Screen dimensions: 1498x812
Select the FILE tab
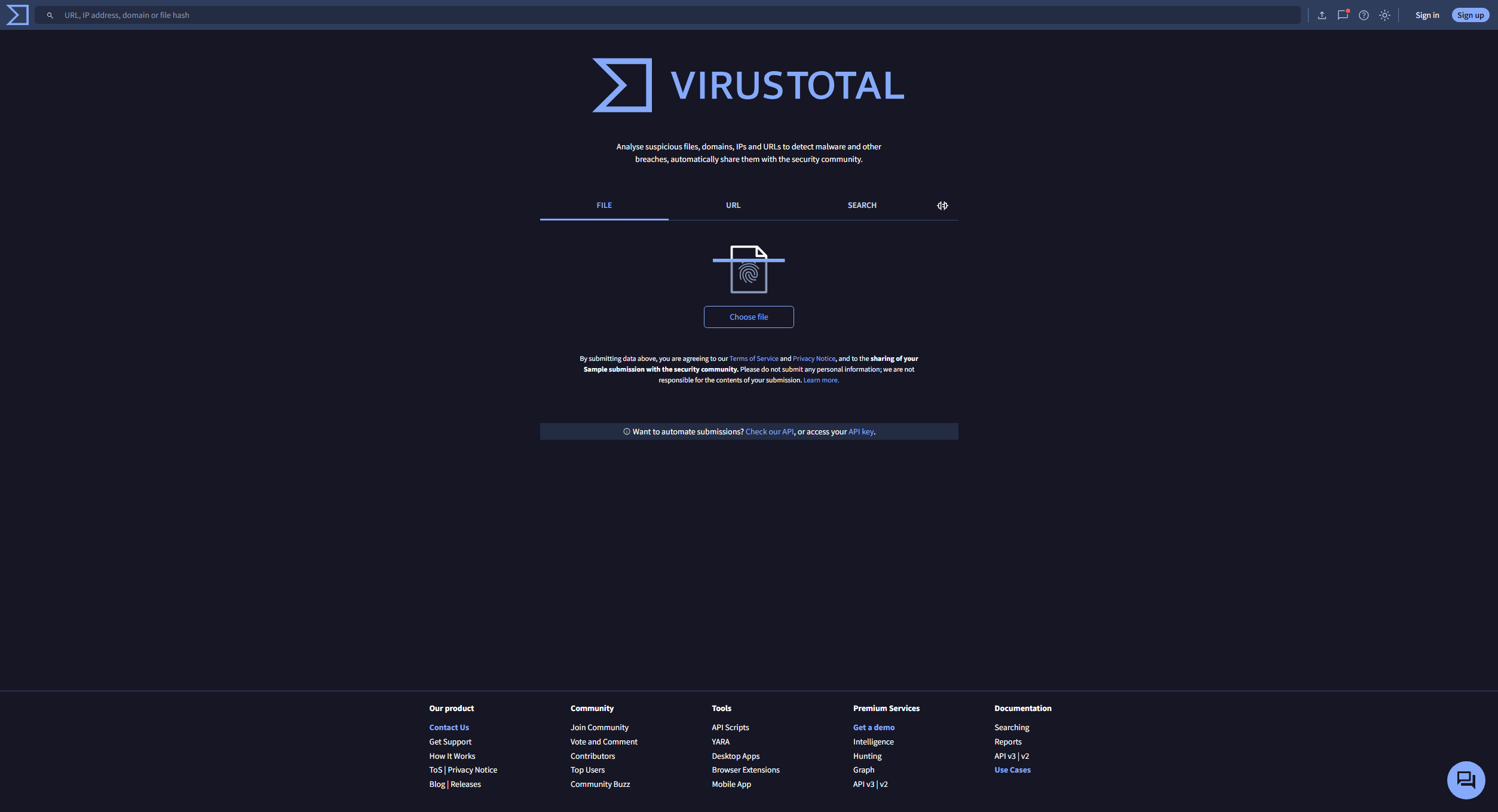pyautogui.click(x=604, y=205)
